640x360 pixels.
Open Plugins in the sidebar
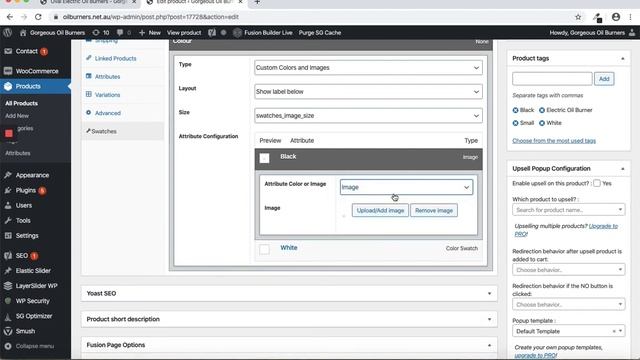click(26, 190)
